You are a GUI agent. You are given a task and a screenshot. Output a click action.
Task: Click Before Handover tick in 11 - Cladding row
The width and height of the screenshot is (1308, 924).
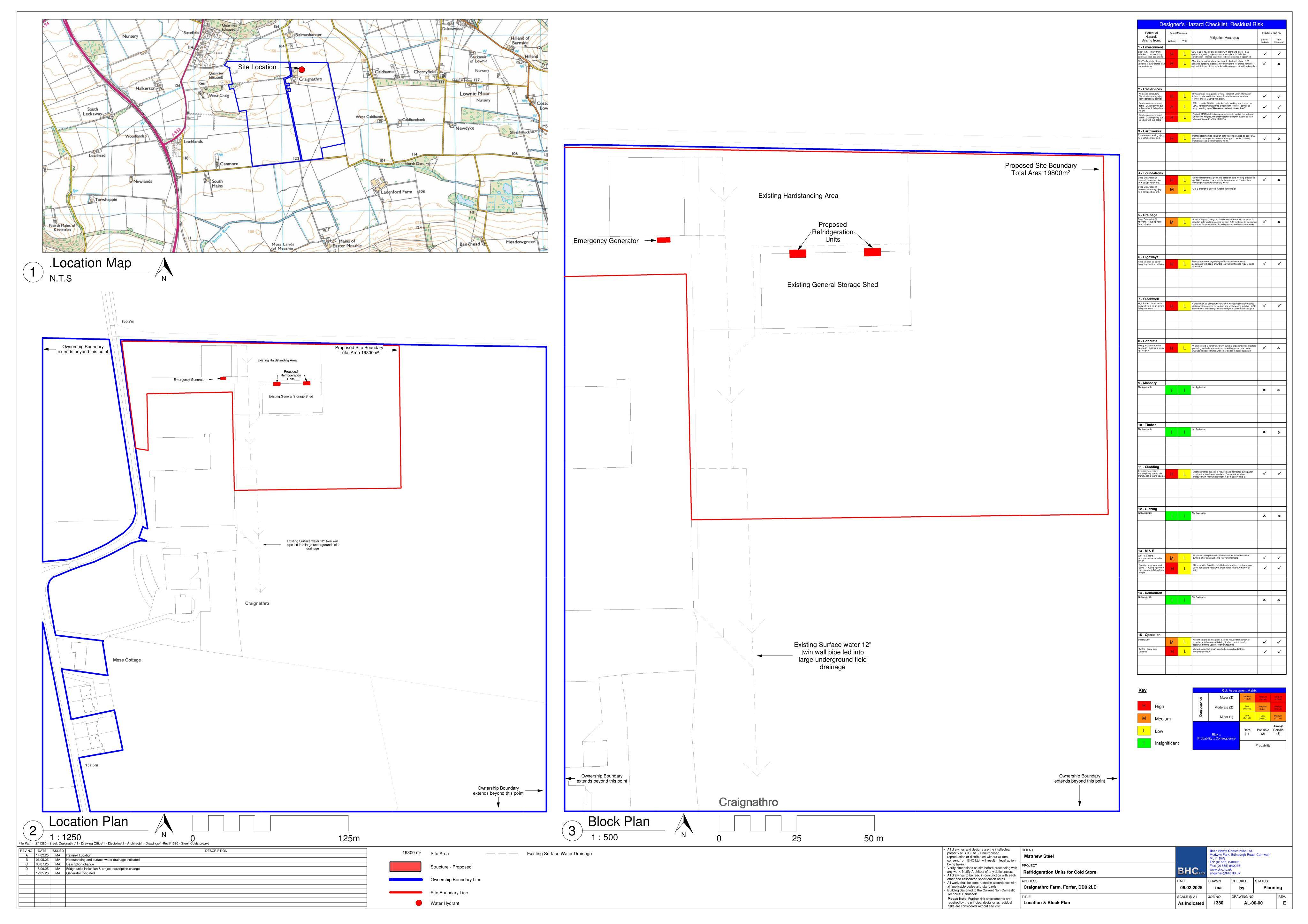click(x=1265, y=473)
